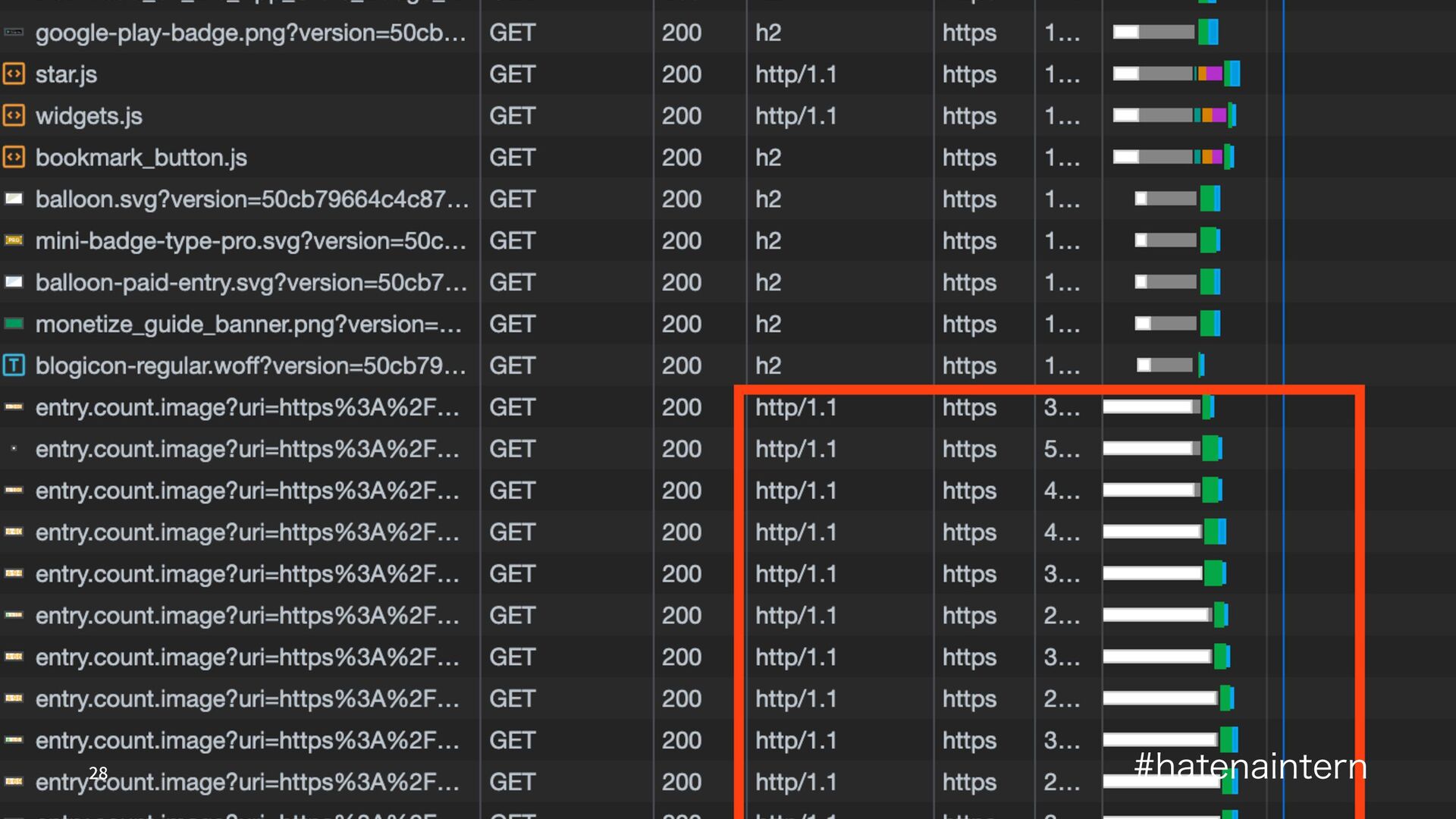Click the star.js script file icon

click(14, 74)
